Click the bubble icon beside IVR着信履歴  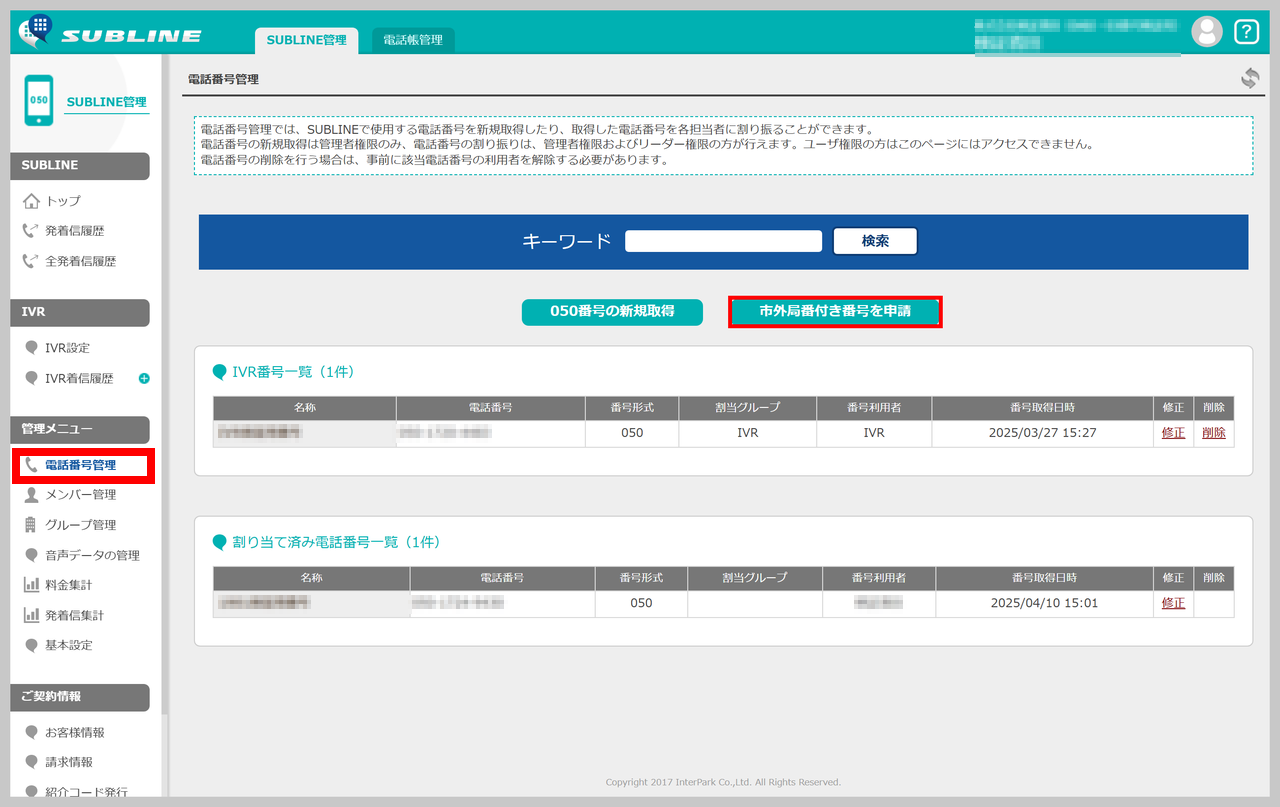(31, 378)
